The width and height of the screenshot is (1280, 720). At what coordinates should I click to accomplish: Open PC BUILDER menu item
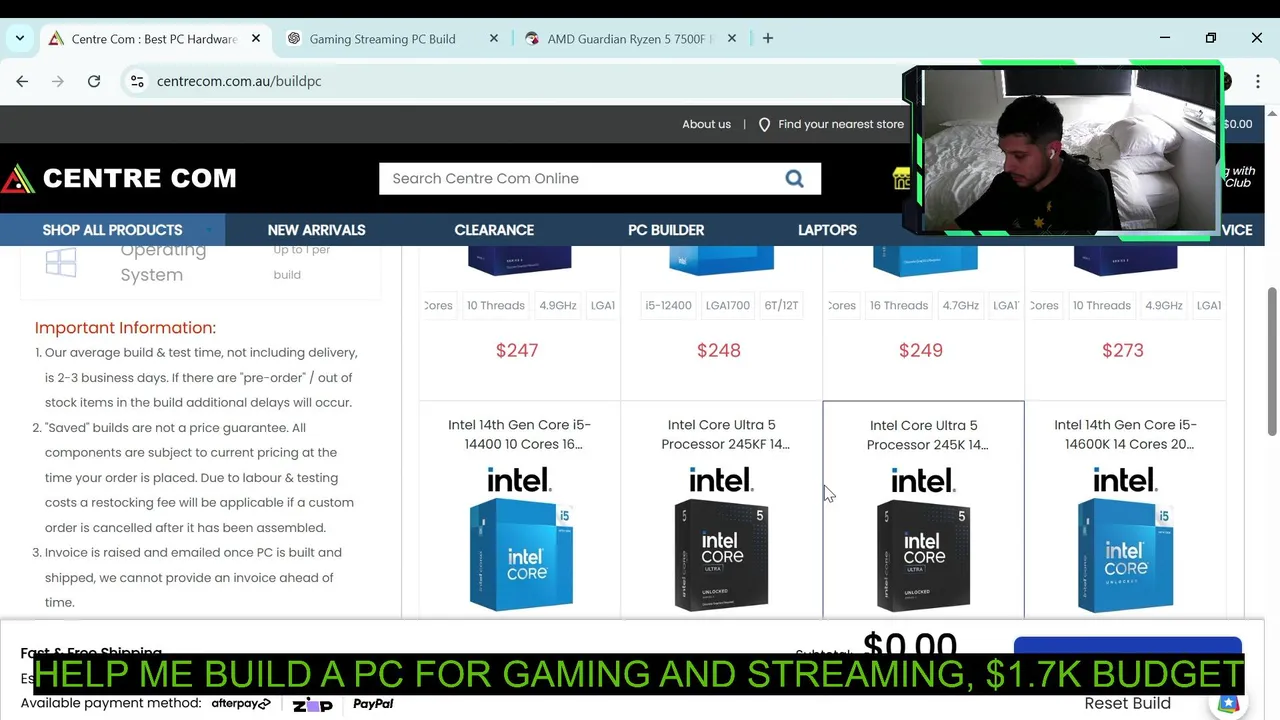coord(666,230)
